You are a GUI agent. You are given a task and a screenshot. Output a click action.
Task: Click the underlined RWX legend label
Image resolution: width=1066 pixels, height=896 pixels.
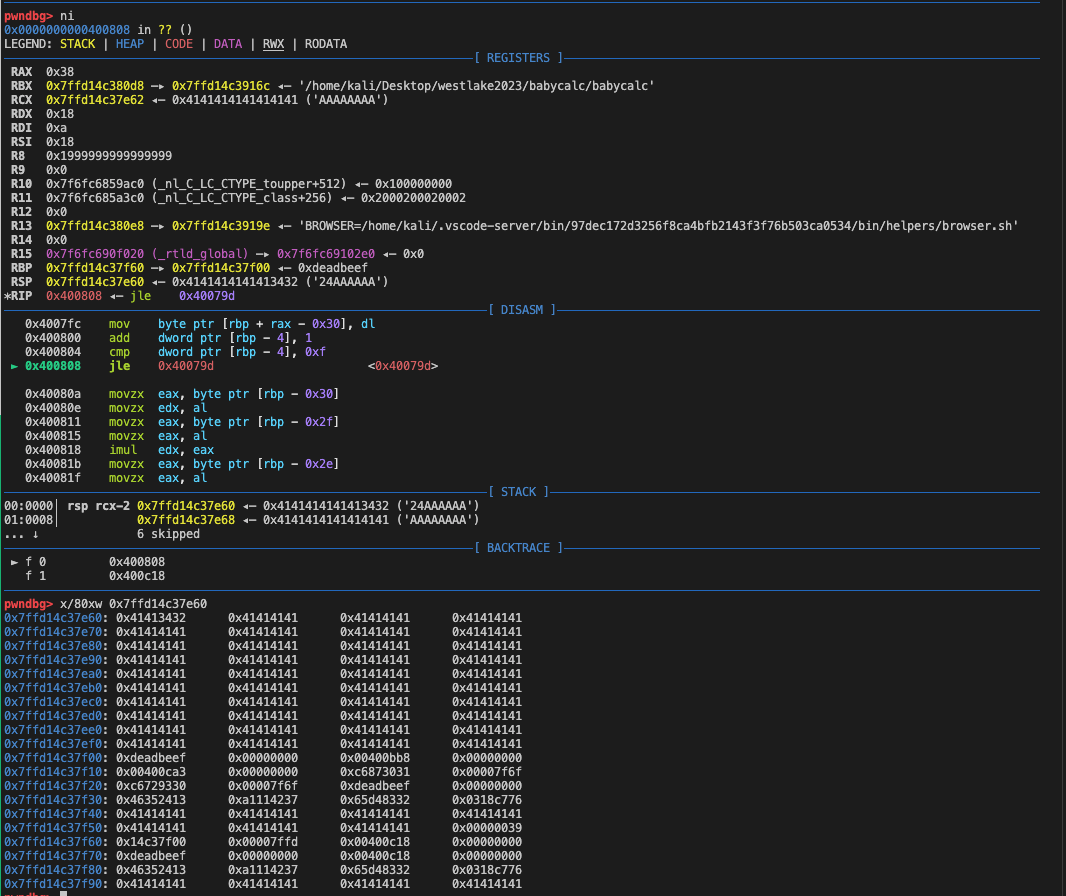click(x=273, y=44)
